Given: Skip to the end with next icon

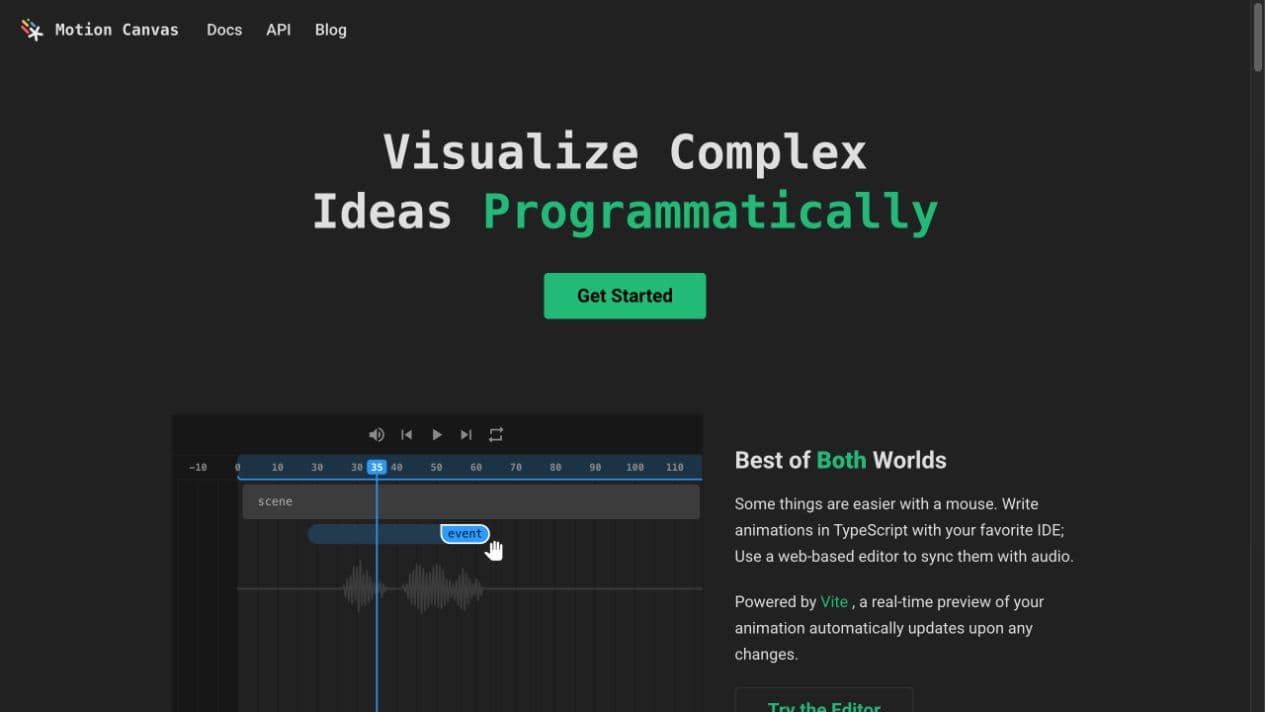Looking at the screenshot, I should tap(466, 434).
